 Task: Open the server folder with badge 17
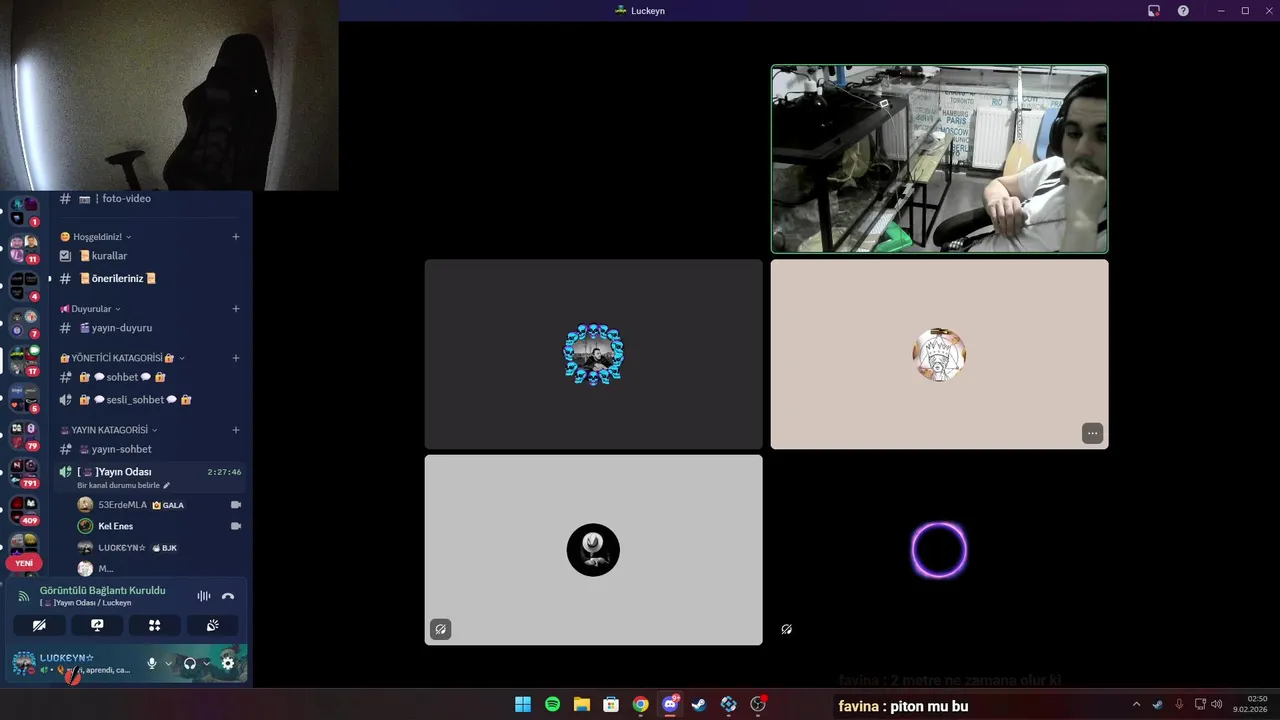click(24, 360)
